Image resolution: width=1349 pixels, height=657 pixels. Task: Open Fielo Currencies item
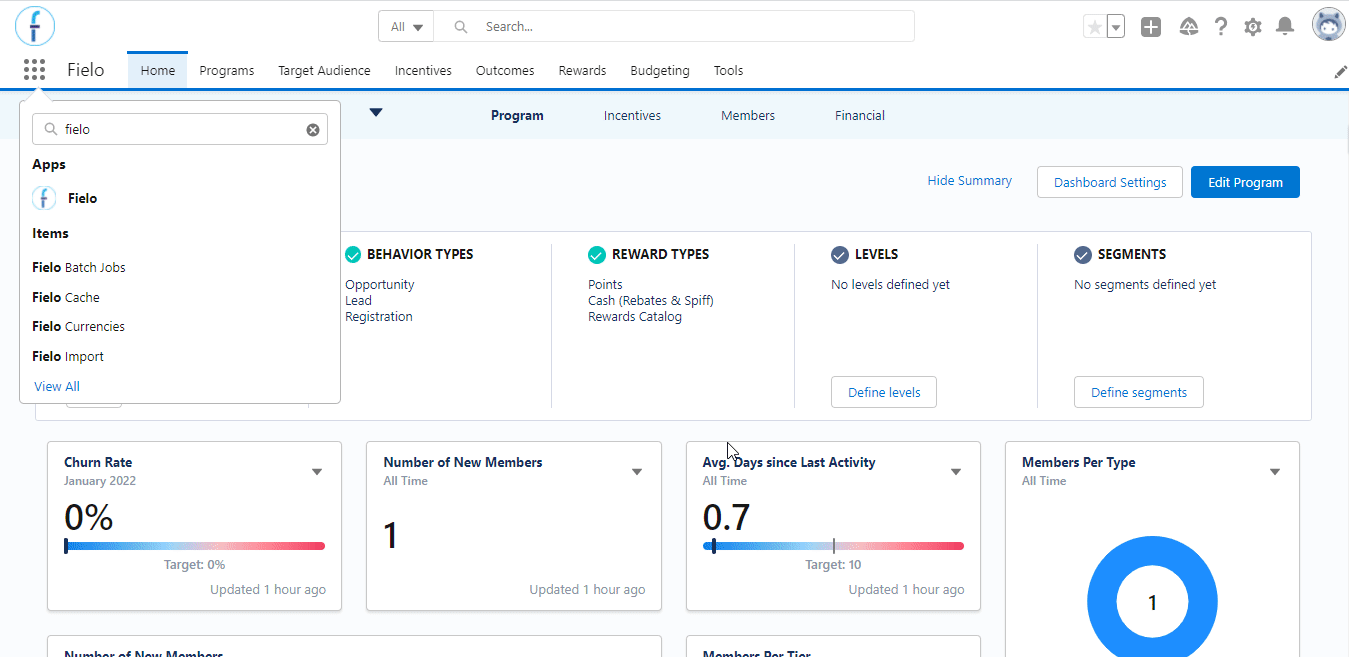[78, 326]
